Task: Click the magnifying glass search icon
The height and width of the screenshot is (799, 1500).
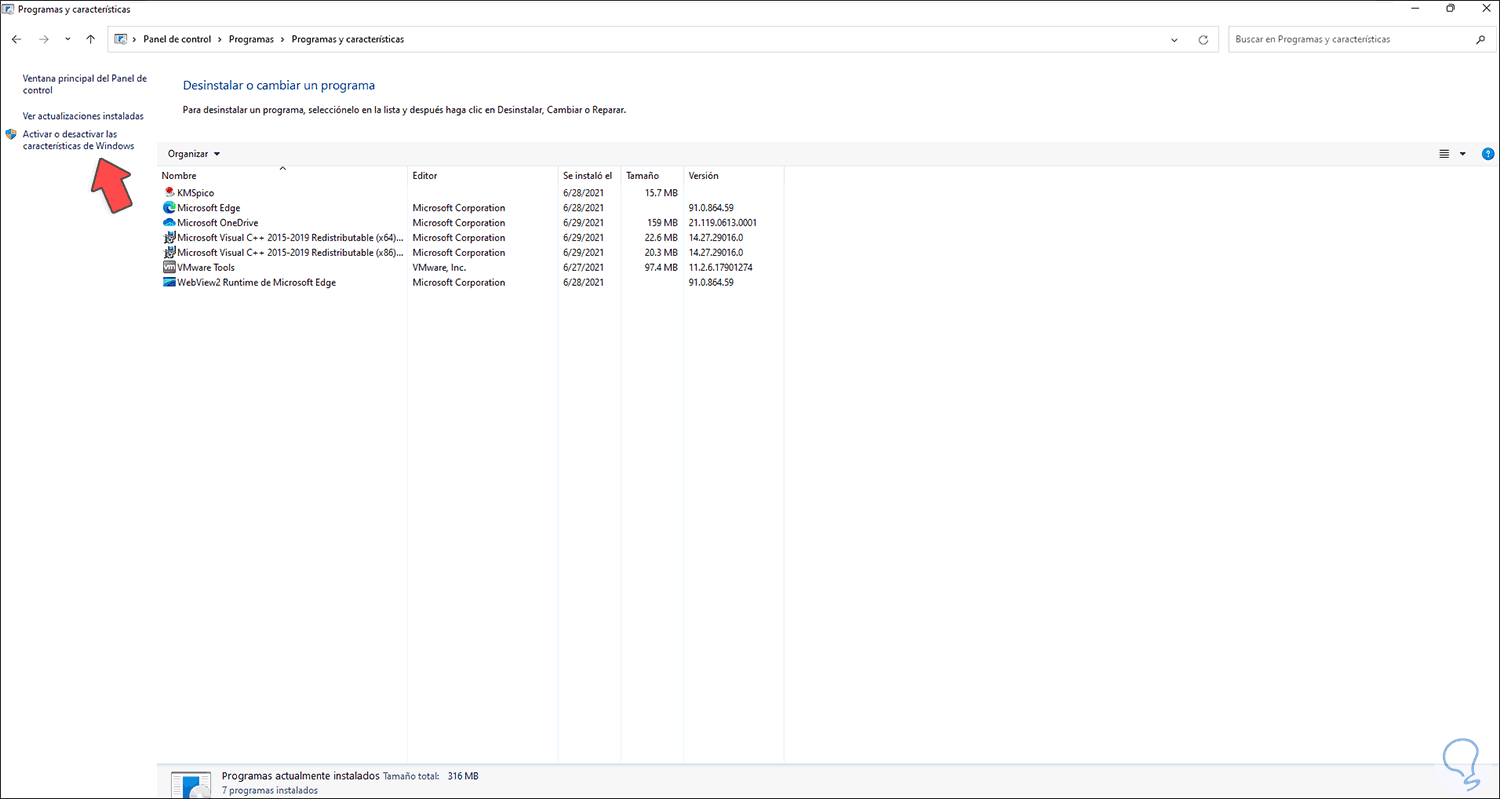Action: click(x=1480, y=40)
